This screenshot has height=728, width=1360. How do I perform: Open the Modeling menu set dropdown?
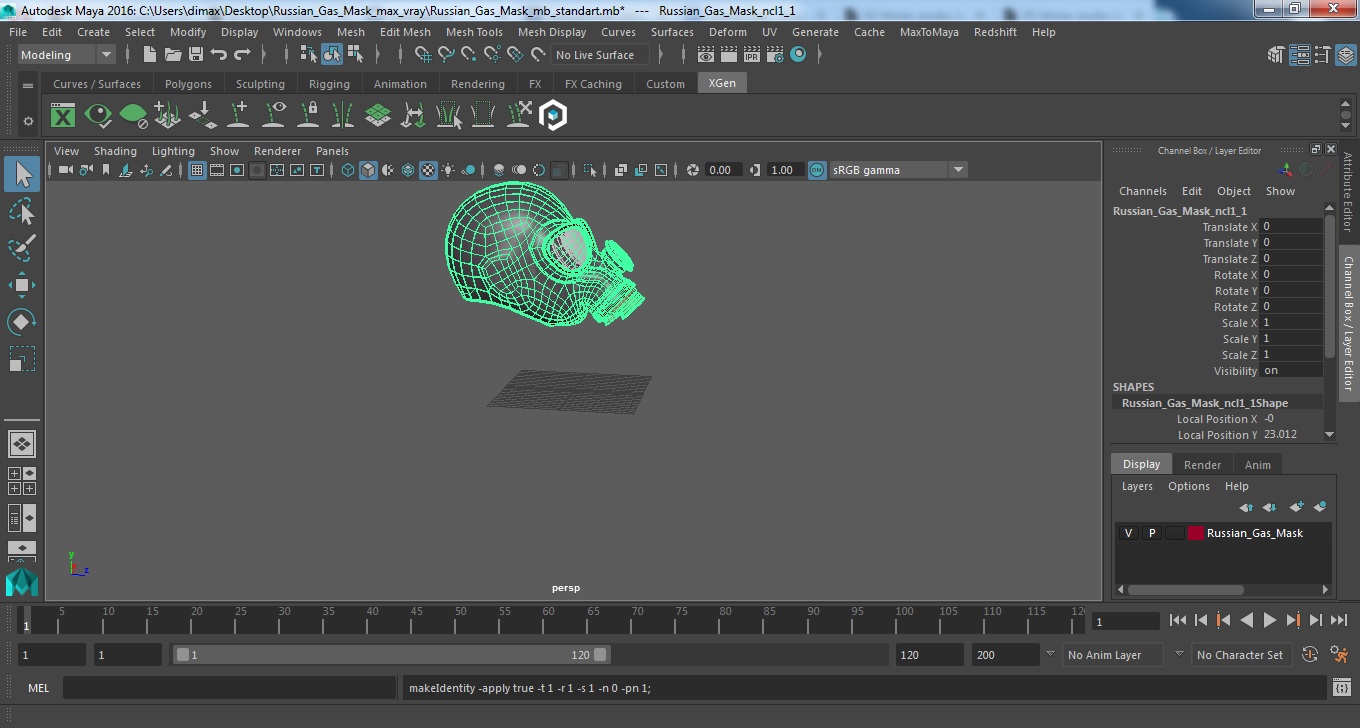coord(66,55)
